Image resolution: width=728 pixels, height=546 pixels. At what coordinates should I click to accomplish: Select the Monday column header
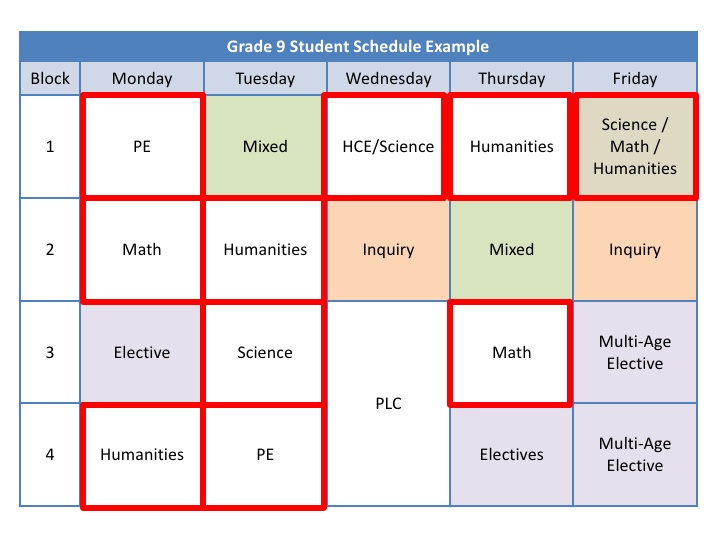[x=142, y=78]
